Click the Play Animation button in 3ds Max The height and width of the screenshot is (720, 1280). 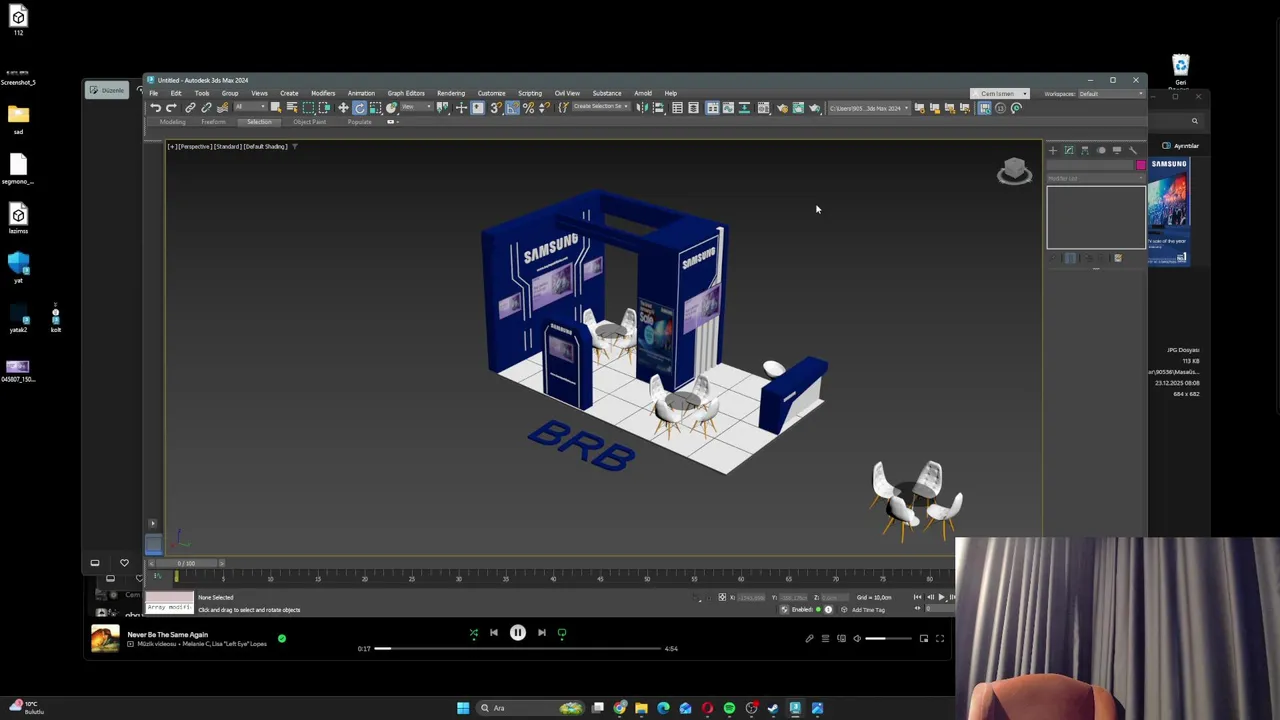coord(941,597)
